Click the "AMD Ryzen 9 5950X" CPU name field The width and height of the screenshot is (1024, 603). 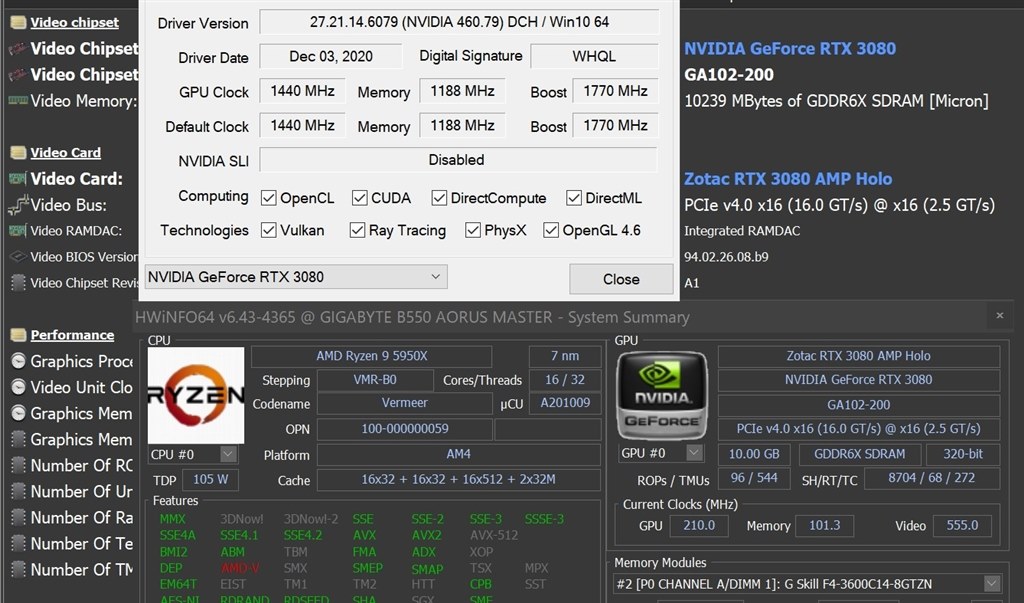(372, 356)
